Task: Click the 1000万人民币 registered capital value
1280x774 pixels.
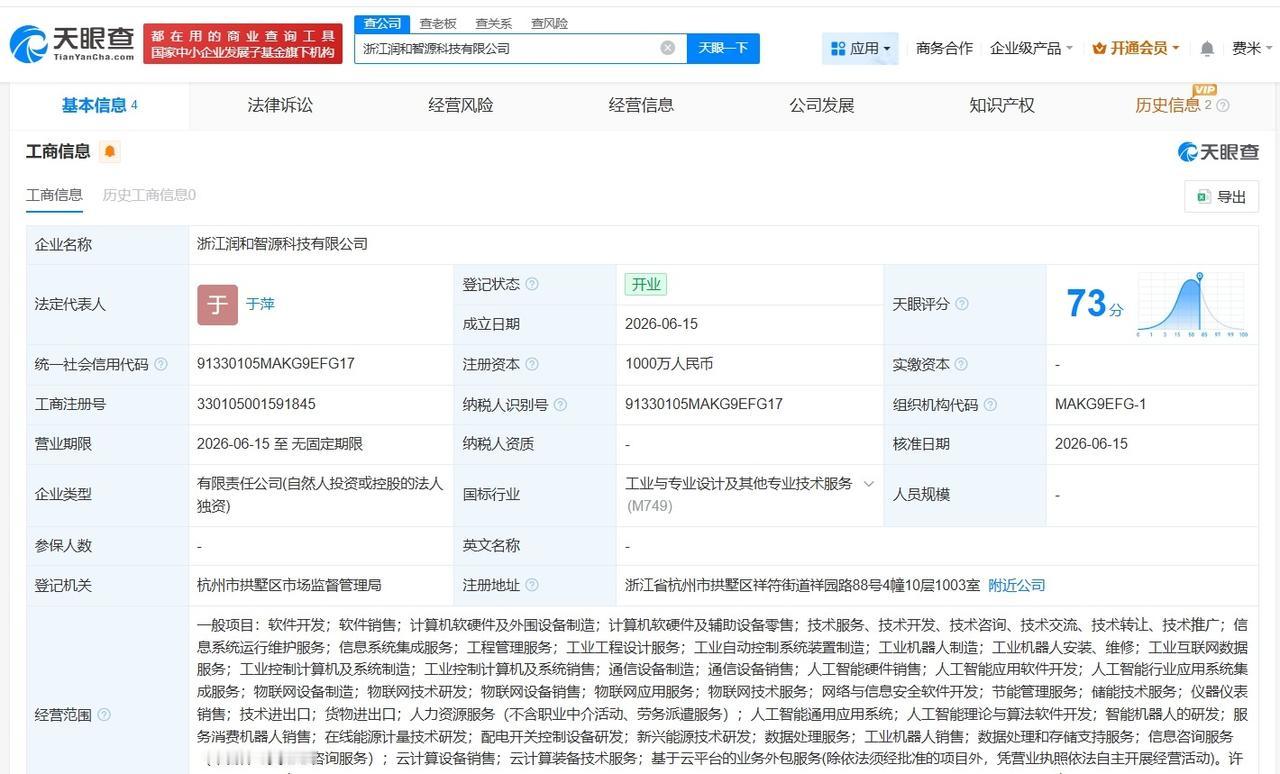Action: pos(669,364)
